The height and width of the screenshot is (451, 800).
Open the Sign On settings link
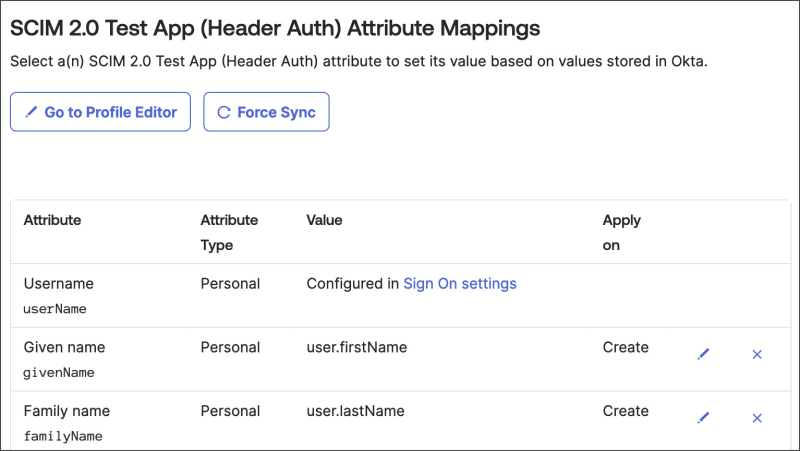[460, 284]
